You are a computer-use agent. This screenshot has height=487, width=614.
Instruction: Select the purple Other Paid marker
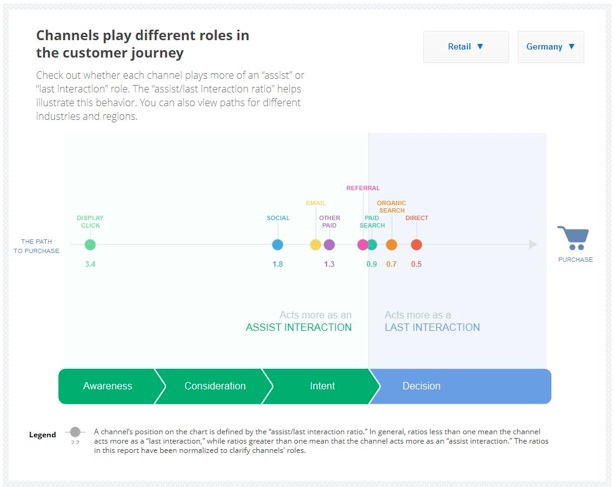[329, 244]
